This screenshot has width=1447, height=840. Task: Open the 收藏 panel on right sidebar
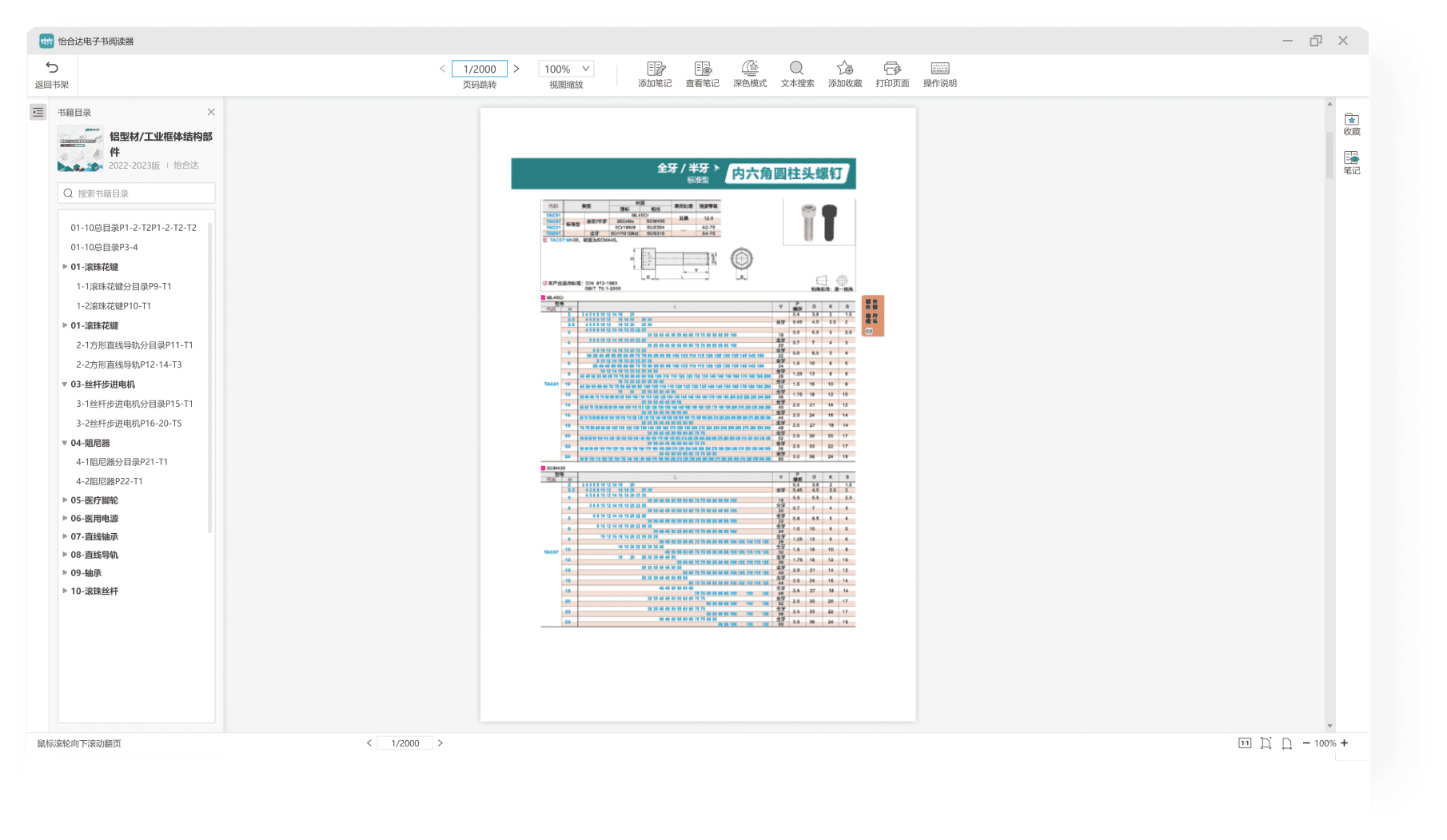point(1351,124)
